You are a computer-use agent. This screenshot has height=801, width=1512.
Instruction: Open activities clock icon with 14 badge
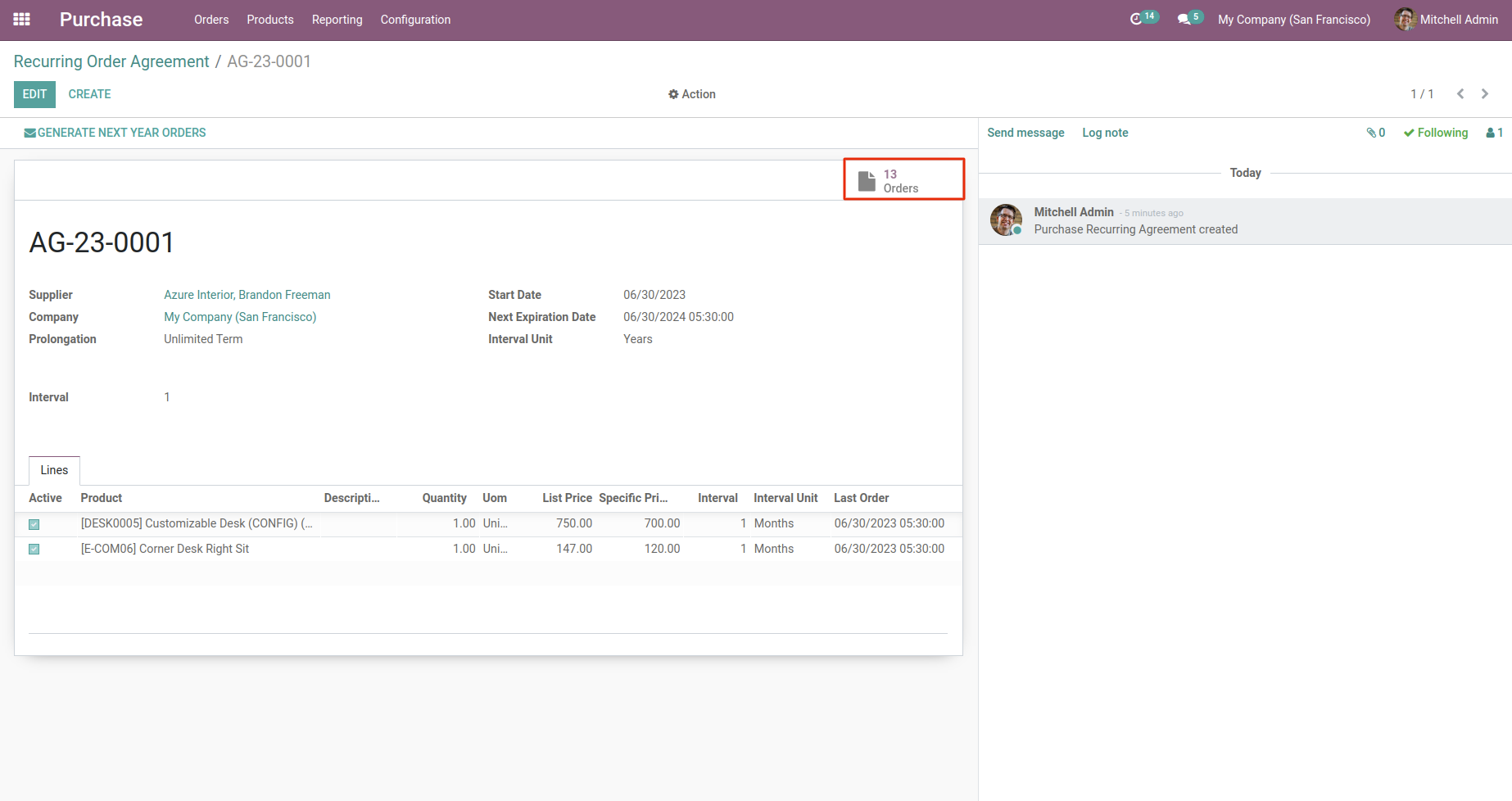1137,19
